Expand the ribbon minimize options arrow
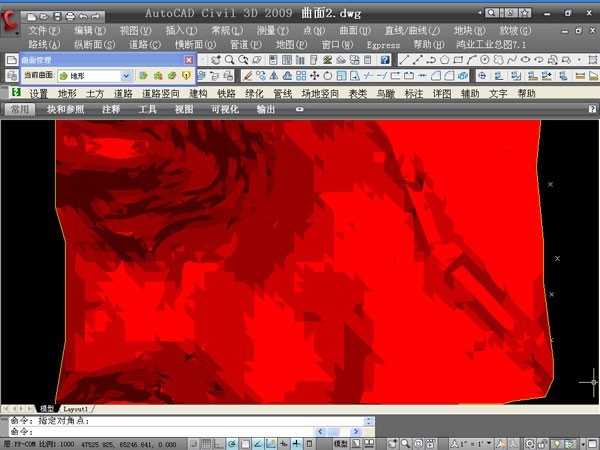The height and width of the screenshot is (450, 600). click(299, 109)
